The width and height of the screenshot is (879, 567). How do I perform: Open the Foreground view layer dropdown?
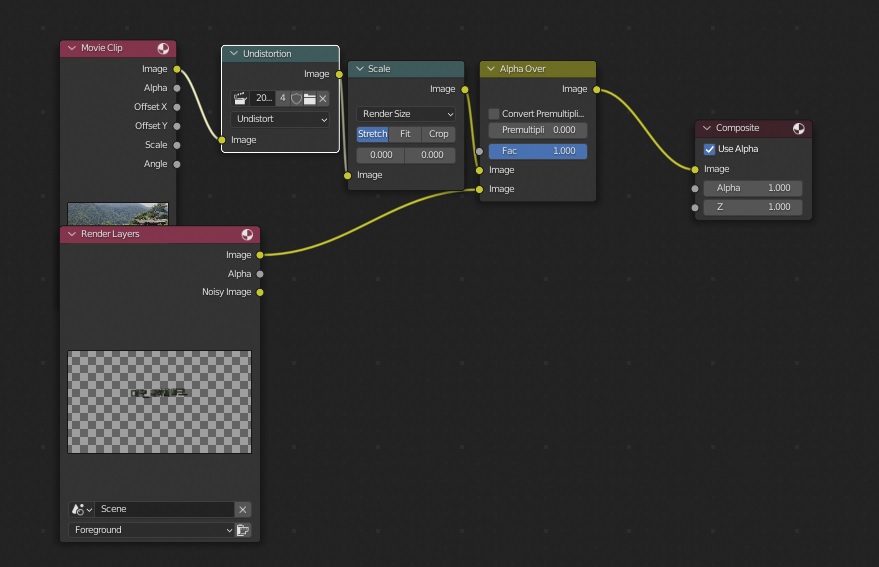tap(151, 530)
